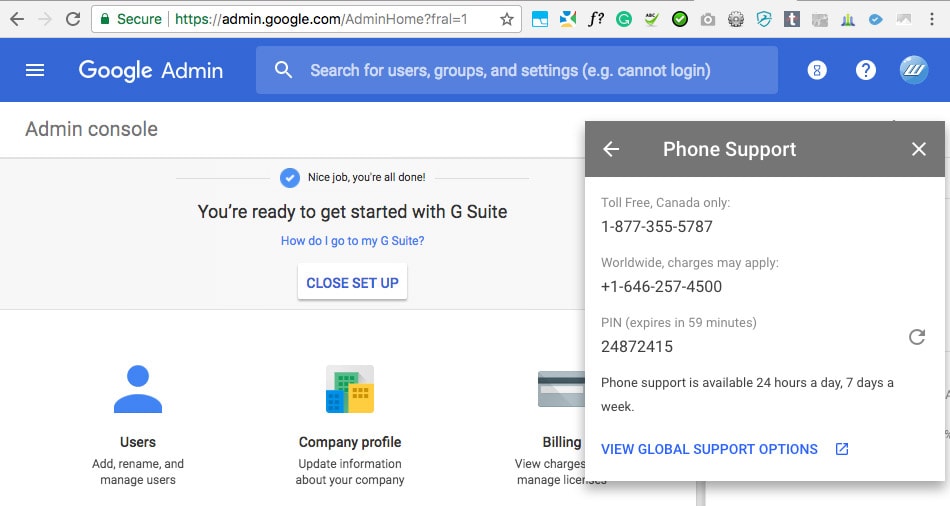Open VIEW GLOBAL SUPPORT OPTIONS link

[x=709, y=449]
